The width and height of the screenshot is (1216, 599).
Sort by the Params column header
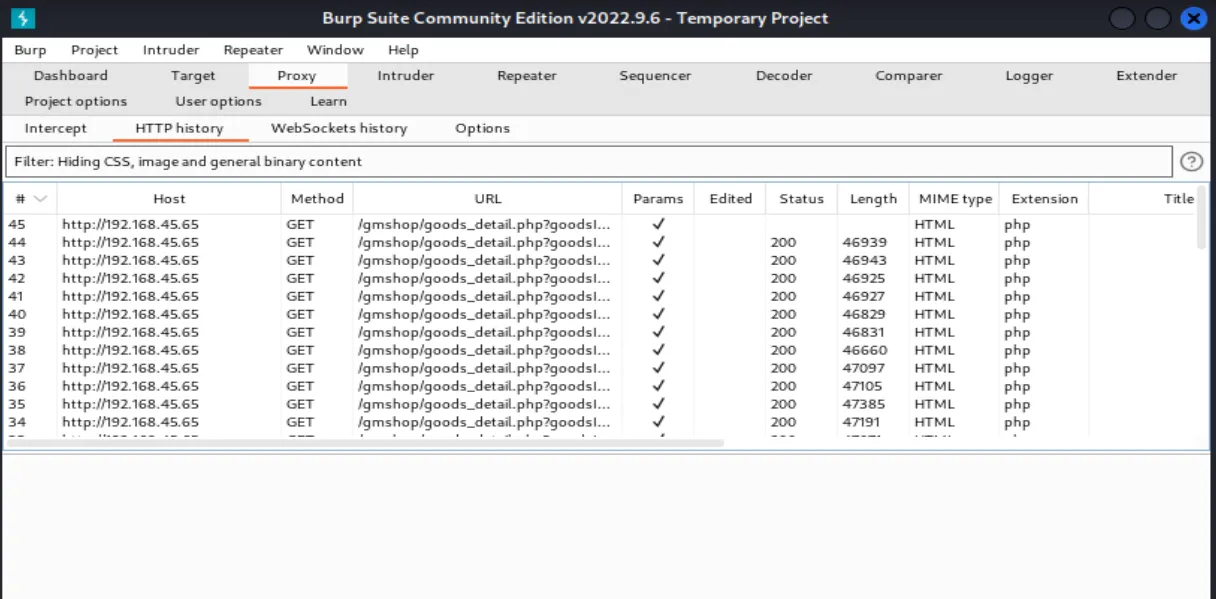(x=658, y=198)
